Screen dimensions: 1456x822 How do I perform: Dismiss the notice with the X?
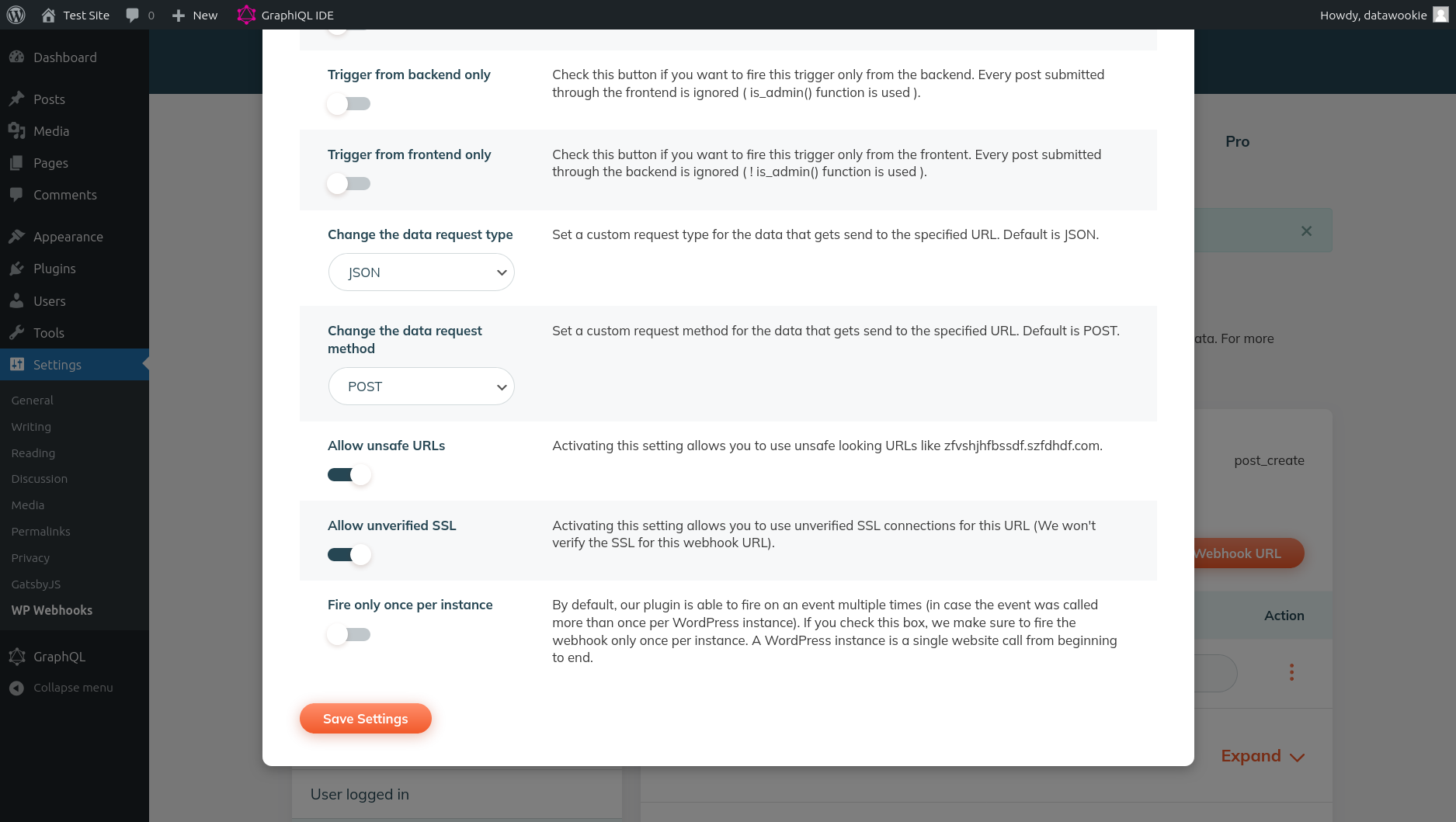coord(1306,231)
